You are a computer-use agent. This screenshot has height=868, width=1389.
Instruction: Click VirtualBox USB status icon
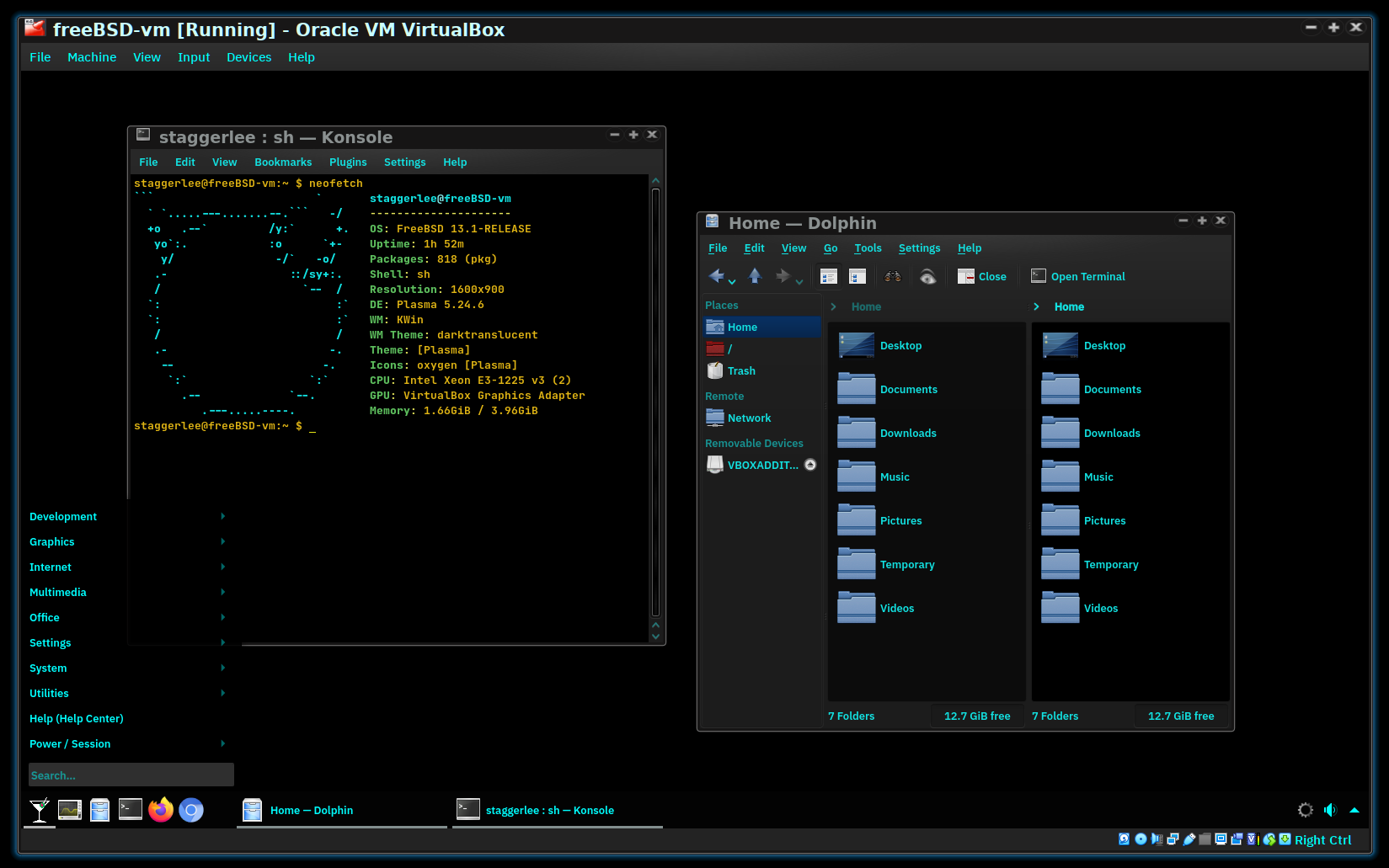click(x=1189, y=839)
